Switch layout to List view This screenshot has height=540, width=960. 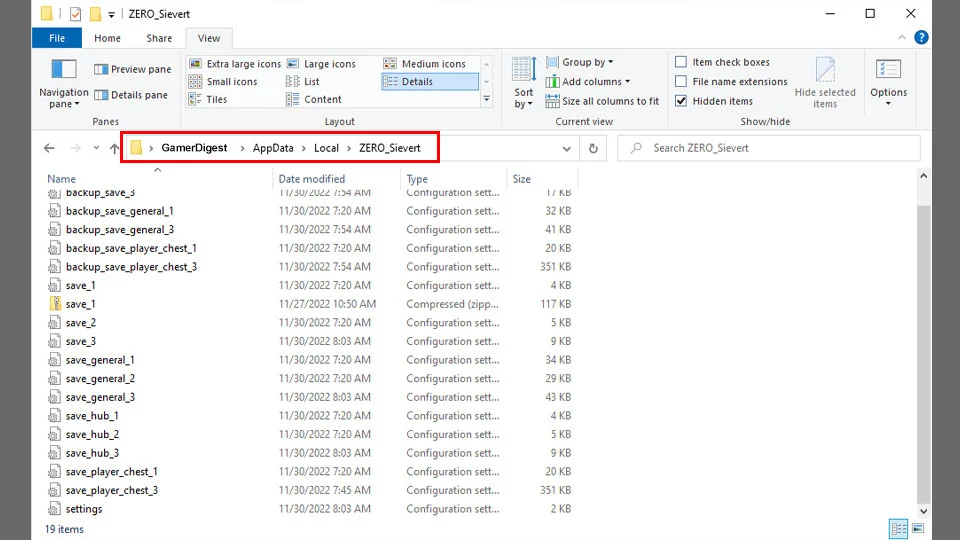click(x=303, y=81)
